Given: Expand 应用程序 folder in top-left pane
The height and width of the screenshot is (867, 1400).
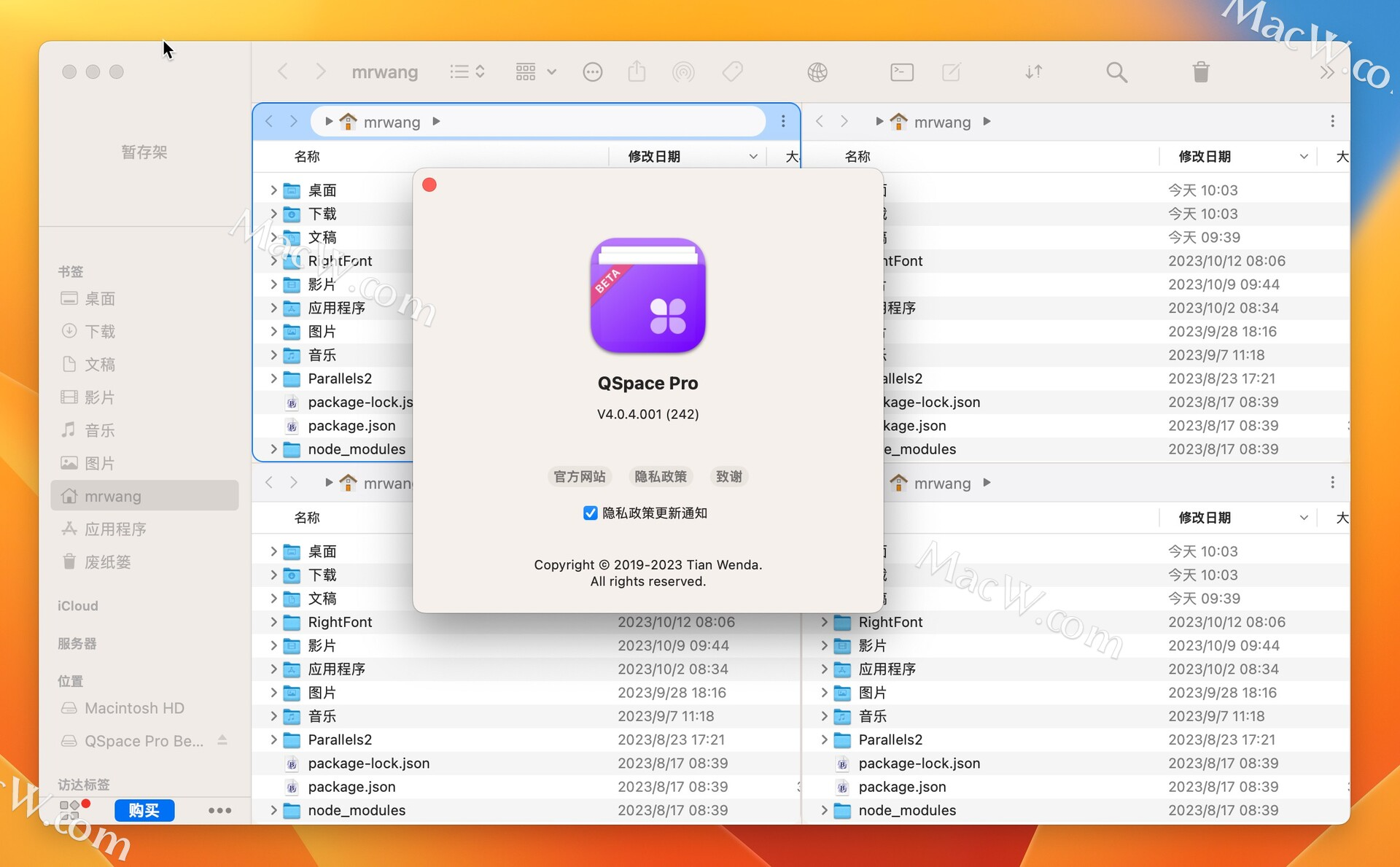Looking at the screenshot, I should pos(273,308).
